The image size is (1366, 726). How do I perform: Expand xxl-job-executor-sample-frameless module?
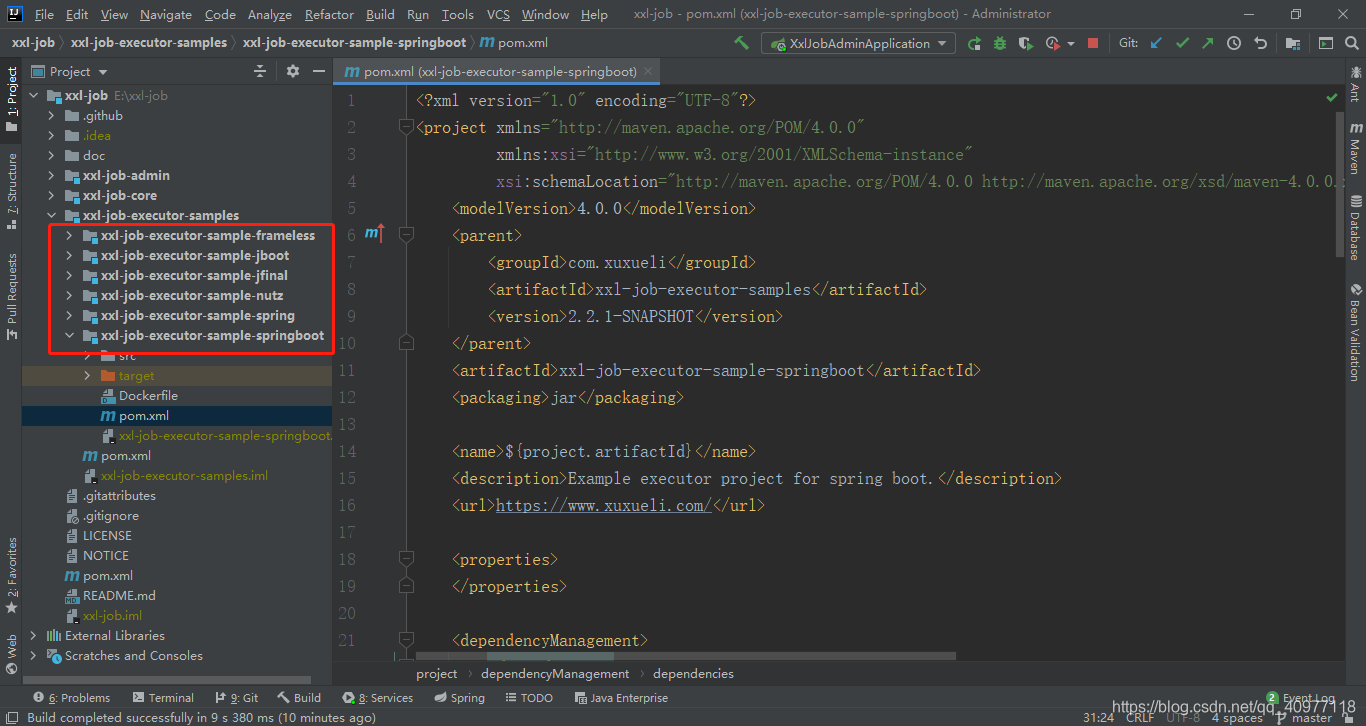pyautogui.click(x=69, y=235)
